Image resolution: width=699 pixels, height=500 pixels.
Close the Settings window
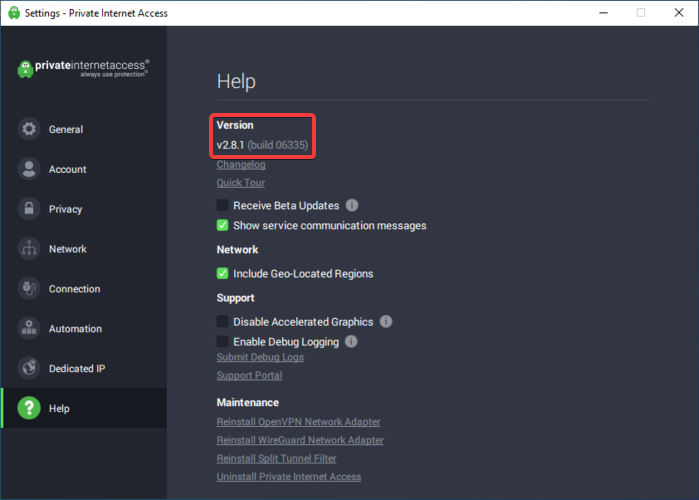679,12
